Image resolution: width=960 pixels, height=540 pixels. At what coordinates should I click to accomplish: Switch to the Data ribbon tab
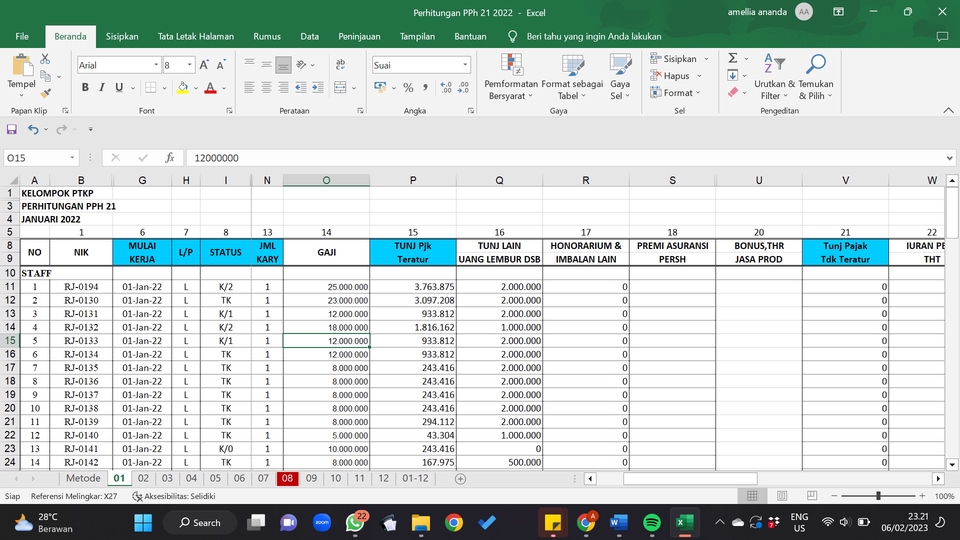click(x=309, y=36)
